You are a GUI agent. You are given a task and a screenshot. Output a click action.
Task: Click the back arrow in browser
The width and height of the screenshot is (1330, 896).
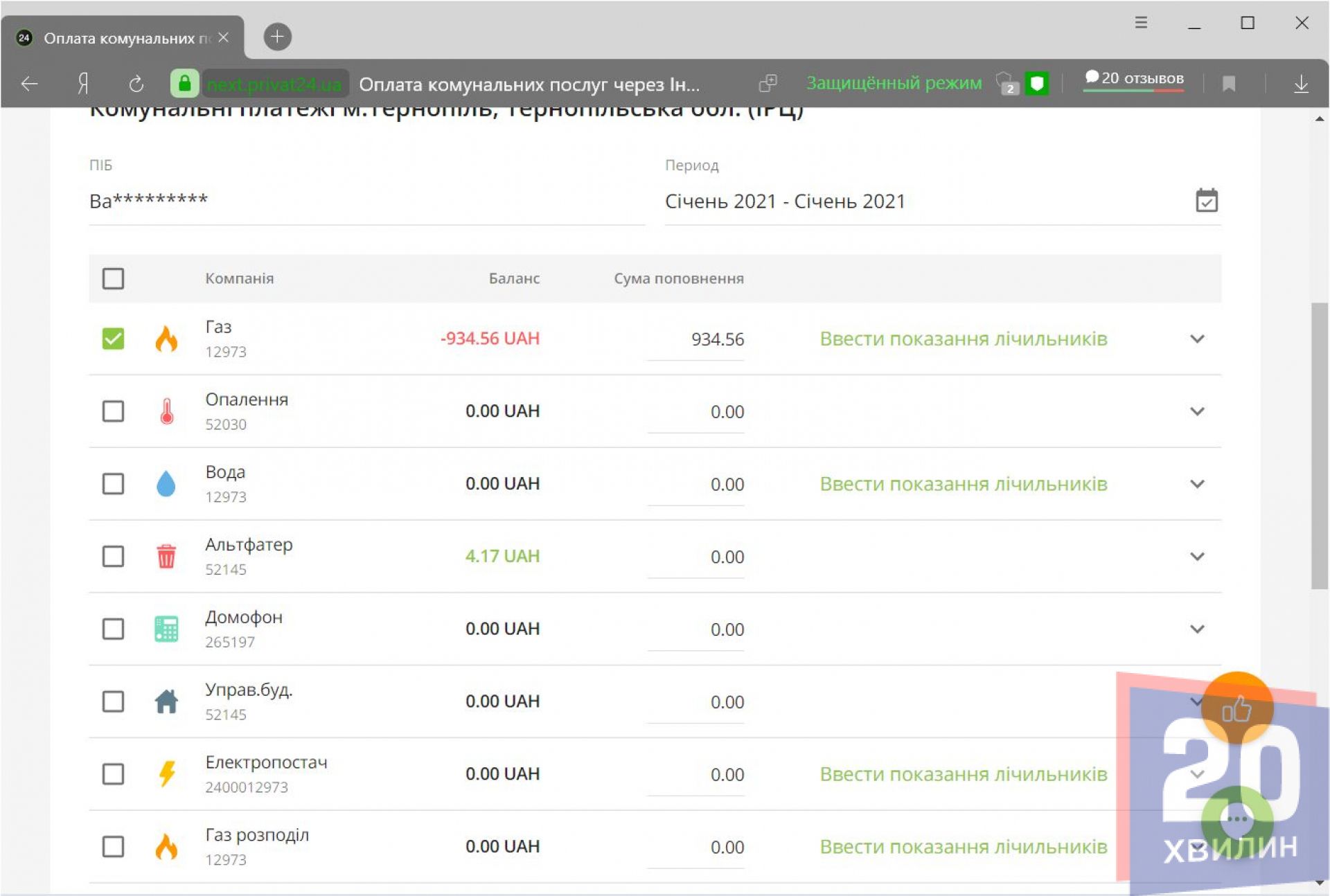pos(29,84)
